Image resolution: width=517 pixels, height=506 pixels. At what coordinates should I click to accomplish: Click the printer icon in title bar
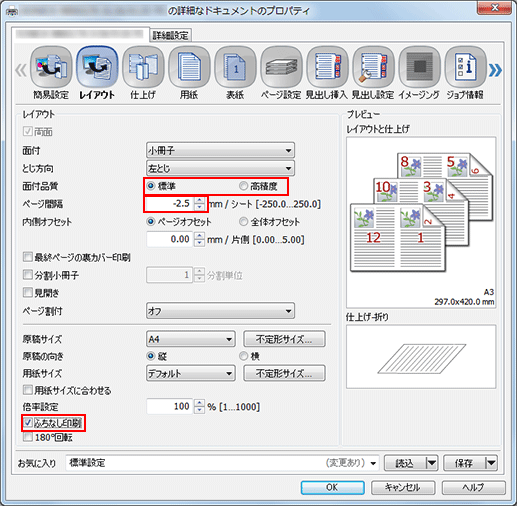12,11
